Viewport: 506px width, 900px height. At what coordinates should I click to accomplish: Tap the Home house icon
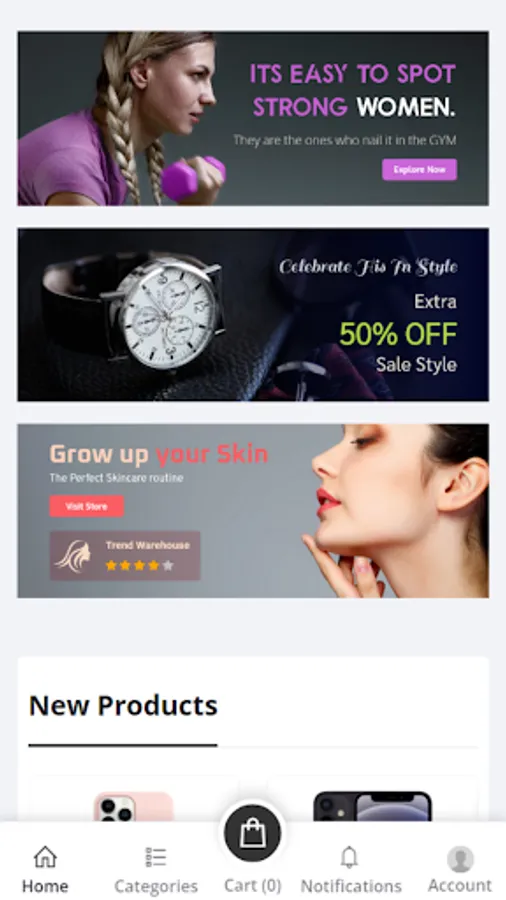(x=45, y=858)
